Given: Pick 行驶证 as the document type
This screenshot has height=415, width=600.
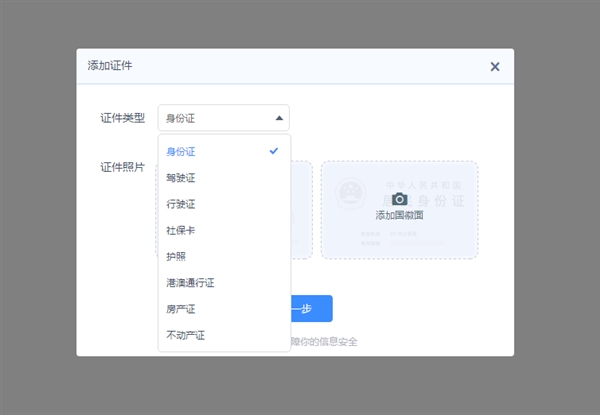Looking at the screenshot, I should 182,204.
